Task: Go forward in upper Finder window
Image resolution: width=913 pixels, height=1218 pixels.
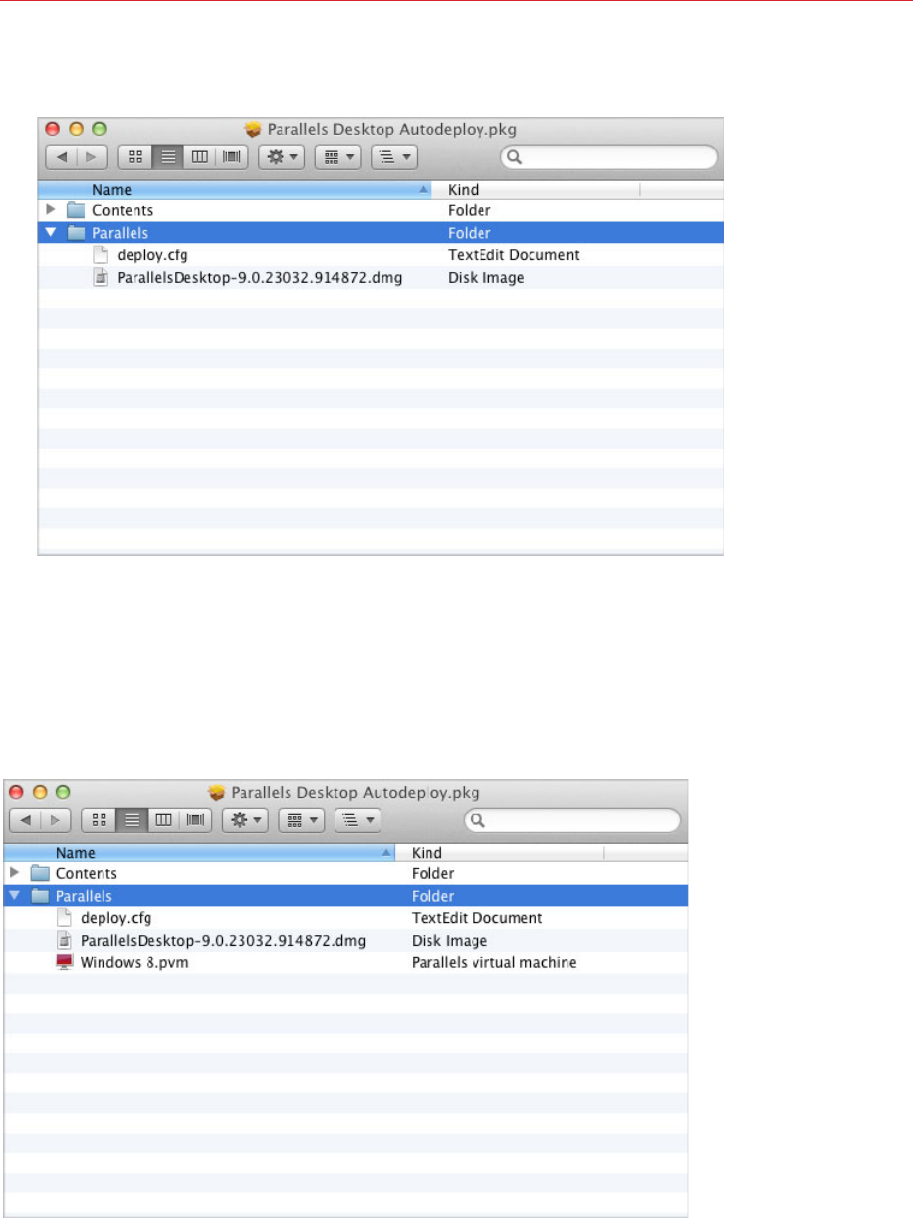Action: pos(92,157)
